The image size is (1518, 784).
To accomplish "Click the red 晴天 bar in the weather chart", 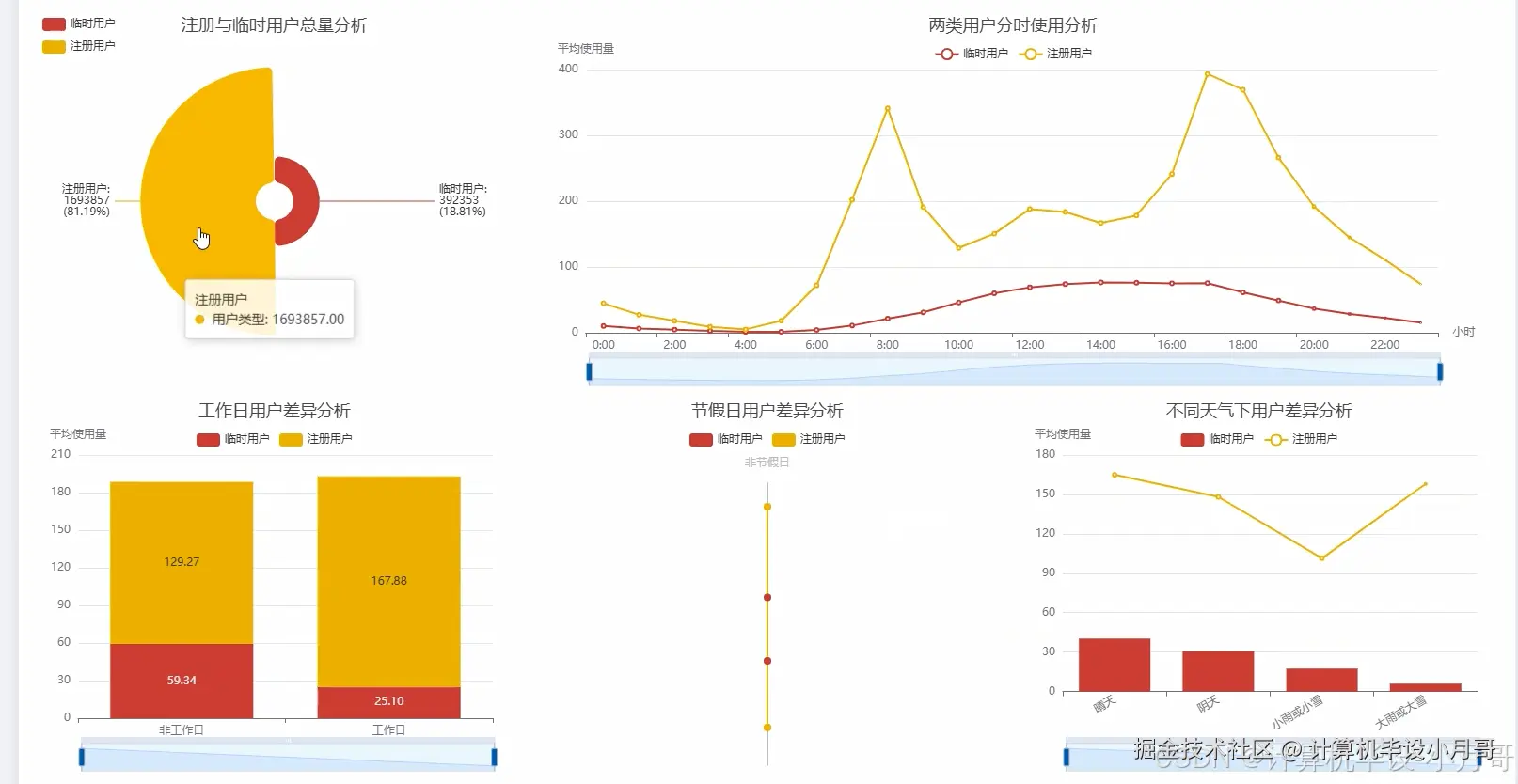I will pyautogui.click(x=1115, y=666).
